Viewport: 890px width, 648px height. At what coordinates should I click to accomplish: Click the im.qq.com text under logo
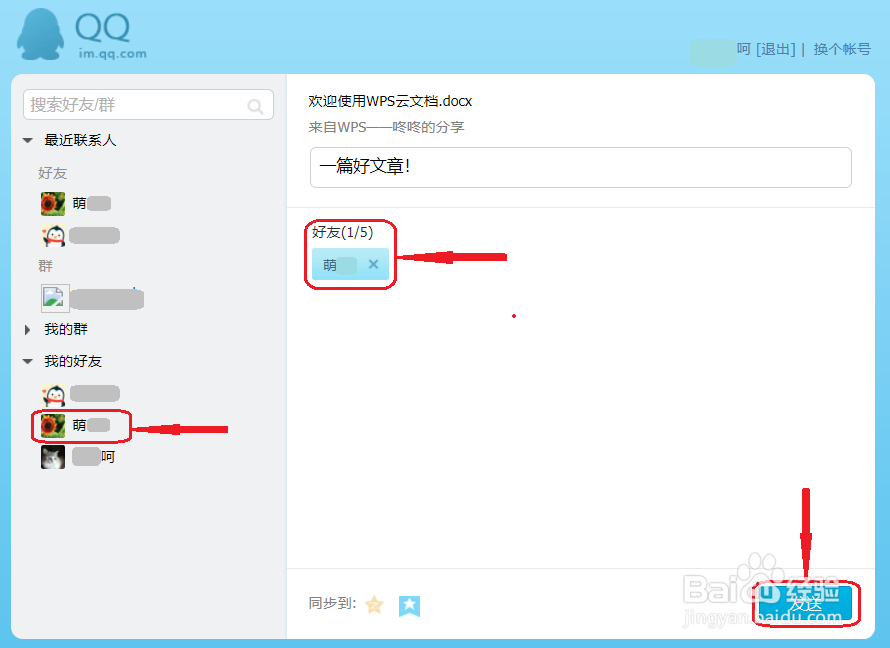coord(112,54)
